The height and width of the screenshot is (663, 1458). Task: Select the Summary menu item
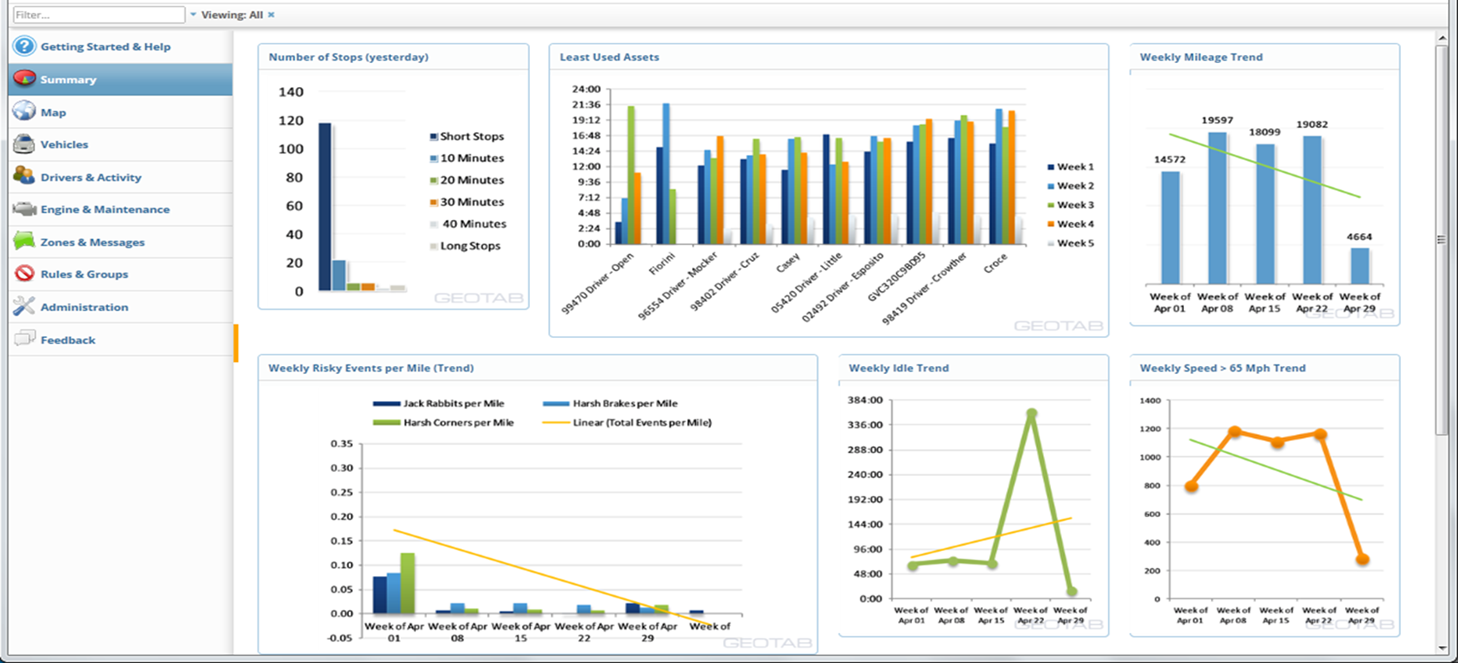[68, 80]
